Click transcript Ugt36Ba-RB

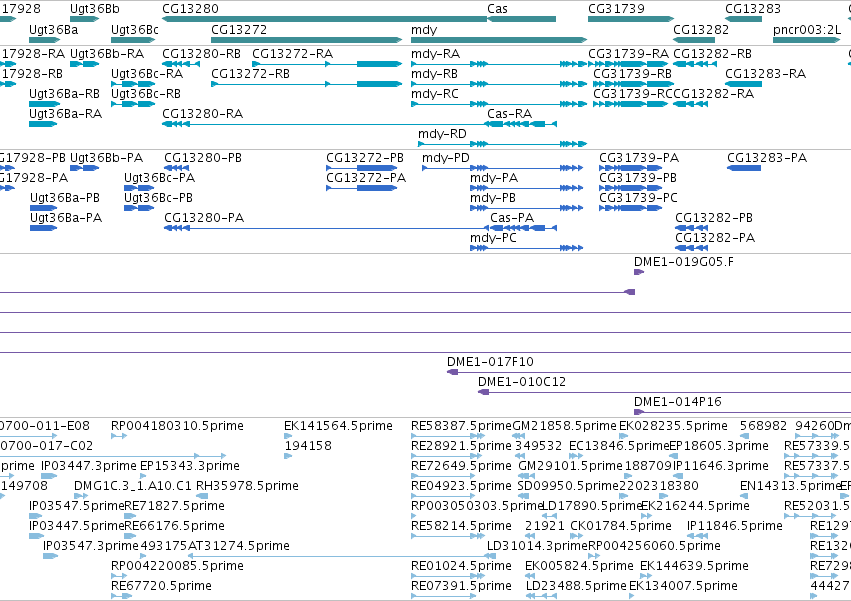(x=65, y=94)
